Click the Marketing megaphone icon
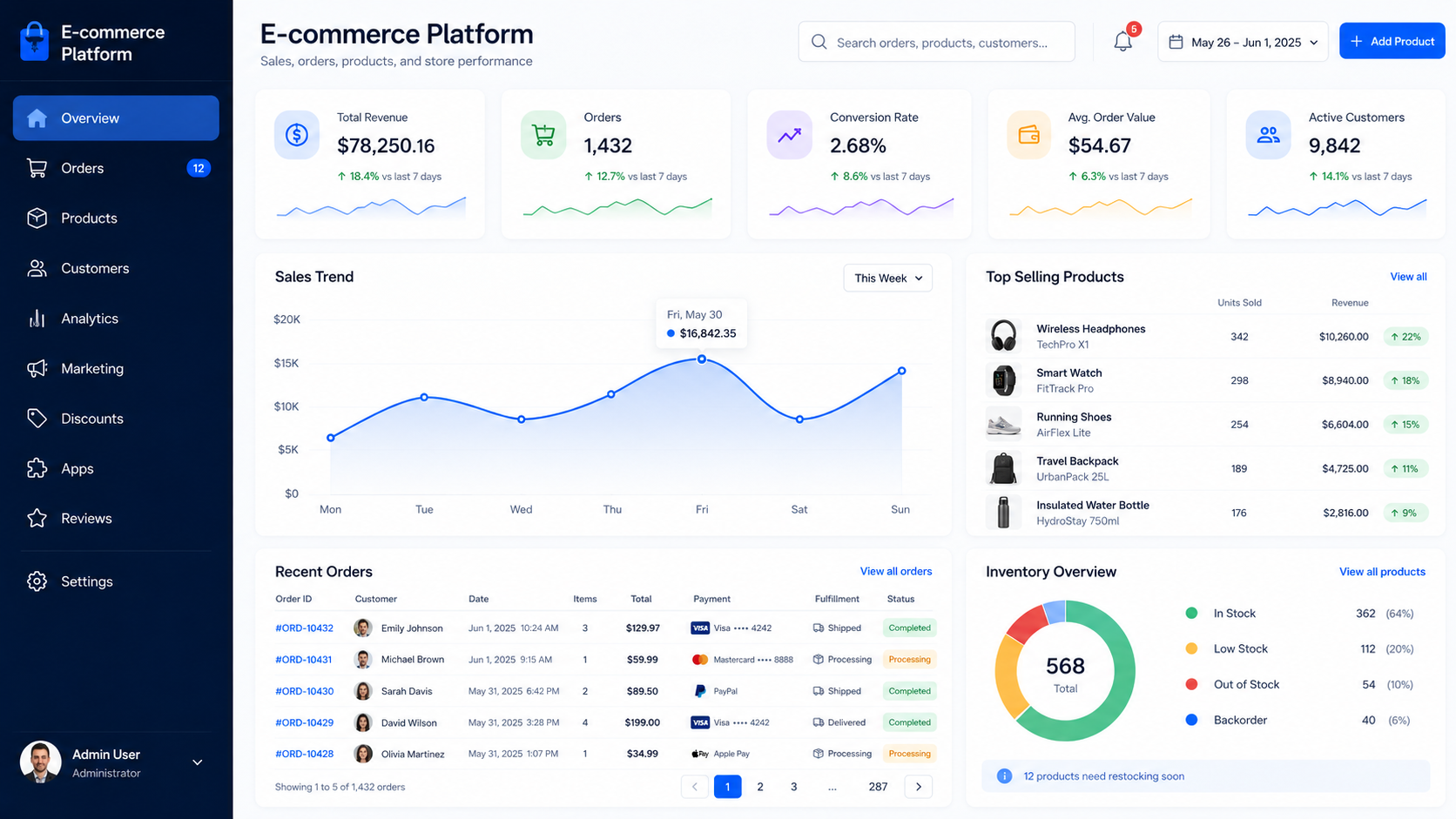Image resolution: width=1456 pixels, height=819 pixels. [x=37, y=368]
